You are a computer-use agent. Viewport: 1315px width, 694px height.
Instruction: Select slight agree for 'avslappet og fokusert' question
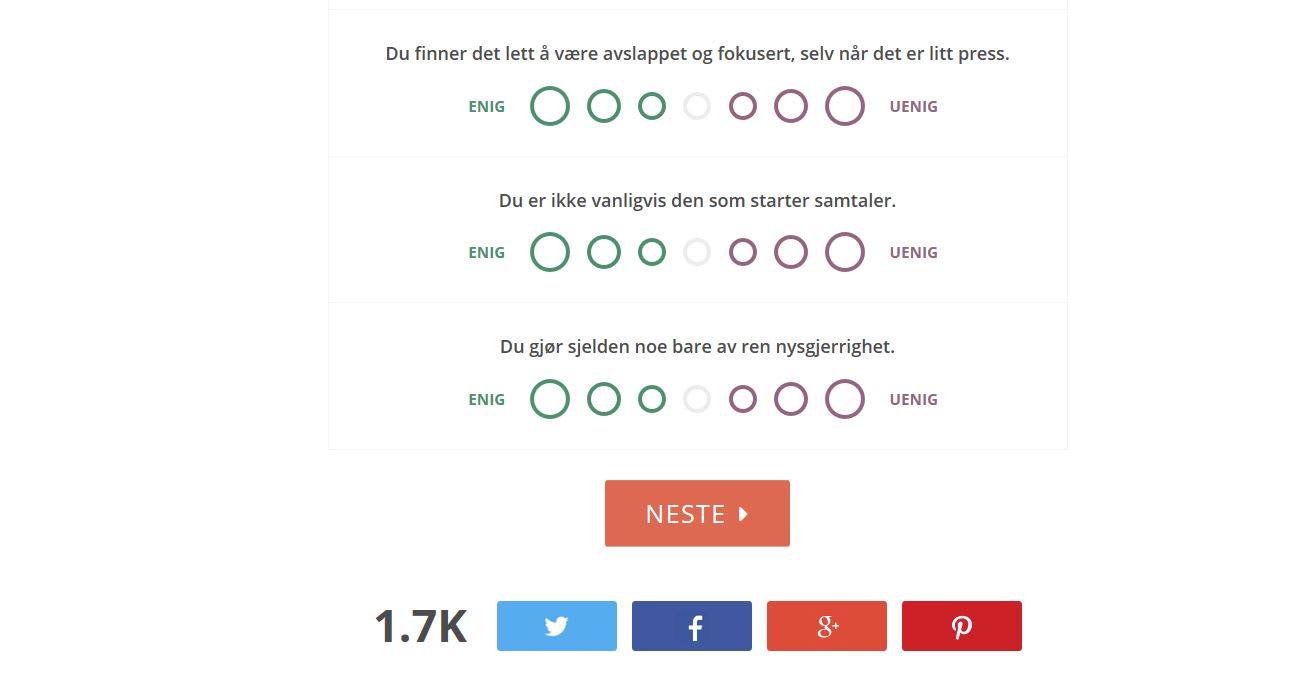[x=652, y=106]
